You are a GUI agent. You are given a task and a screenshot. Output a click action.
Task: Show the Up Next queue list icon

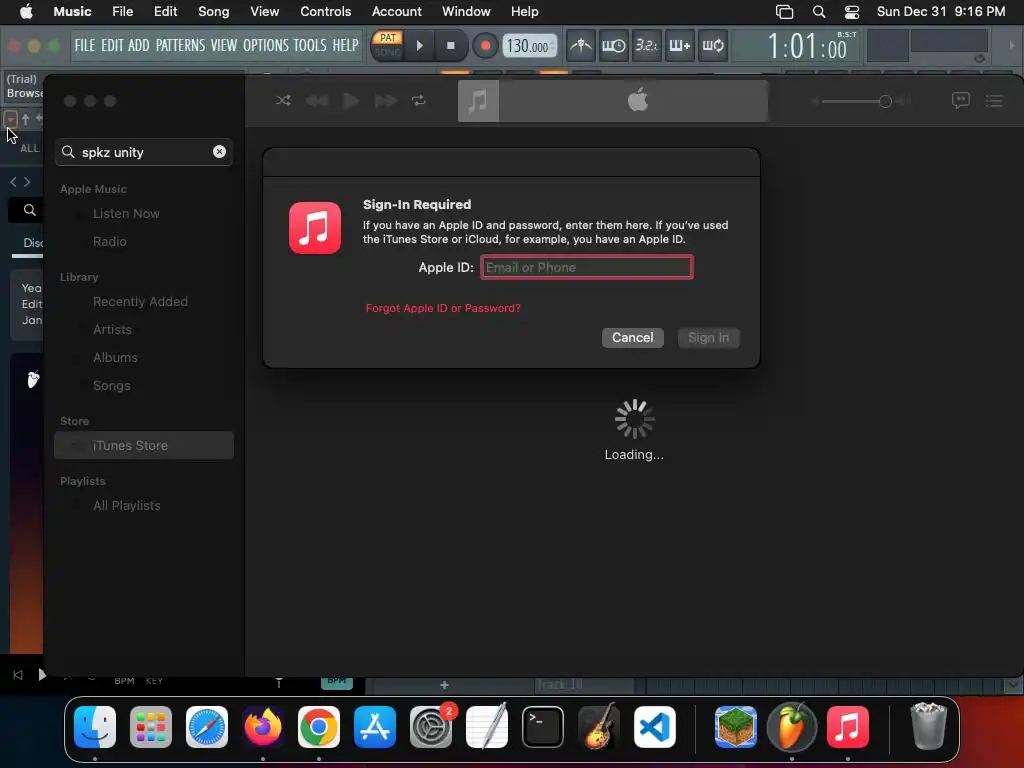pyautogui.click(x=994, y=101)
